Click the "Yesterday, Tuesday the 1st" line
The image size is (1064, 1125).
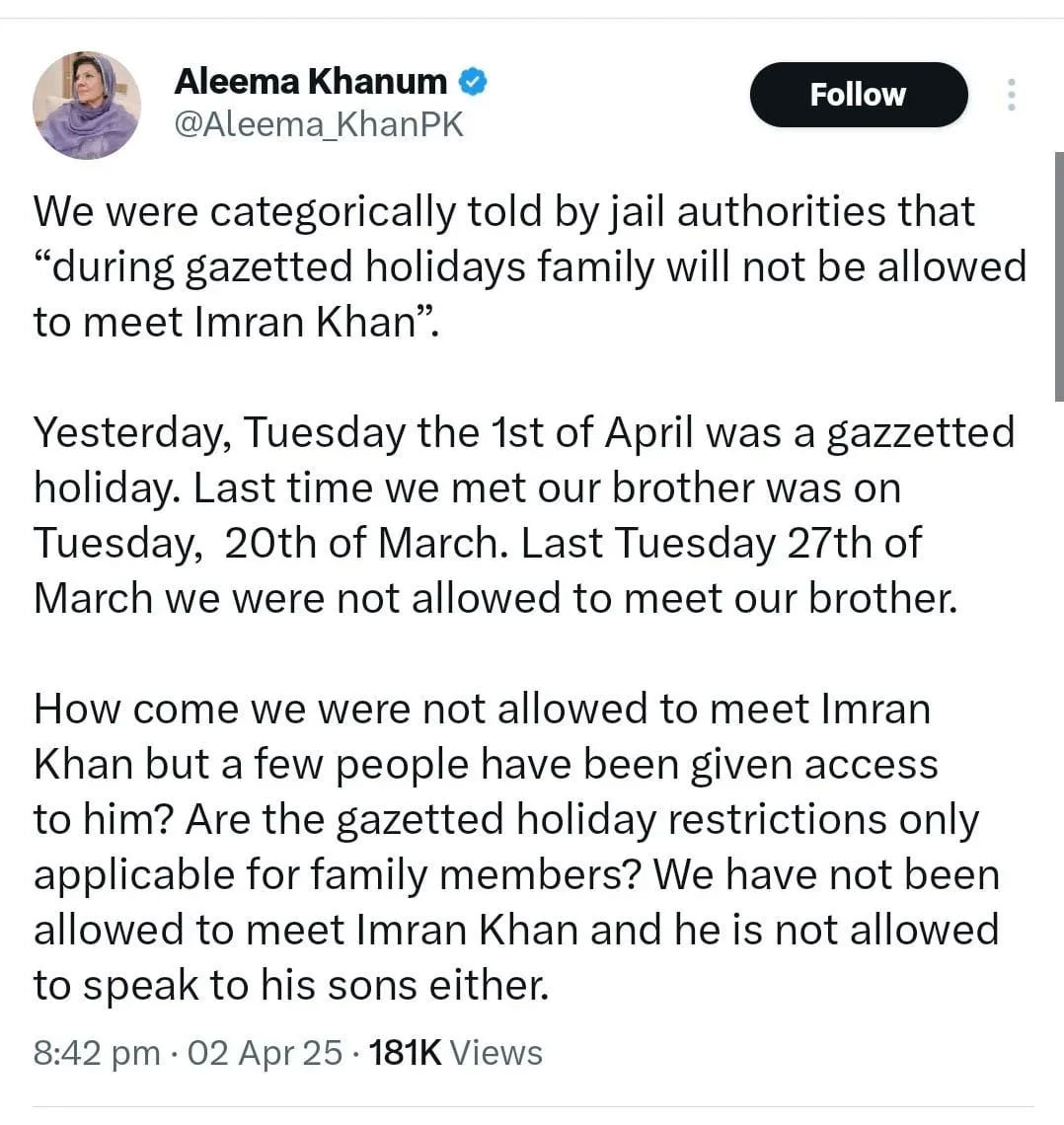[x=523, y=432]
